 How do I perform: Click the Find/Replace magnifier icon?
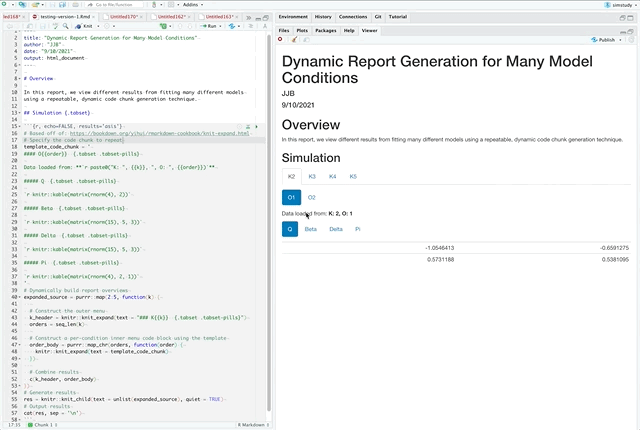point(65,26)
